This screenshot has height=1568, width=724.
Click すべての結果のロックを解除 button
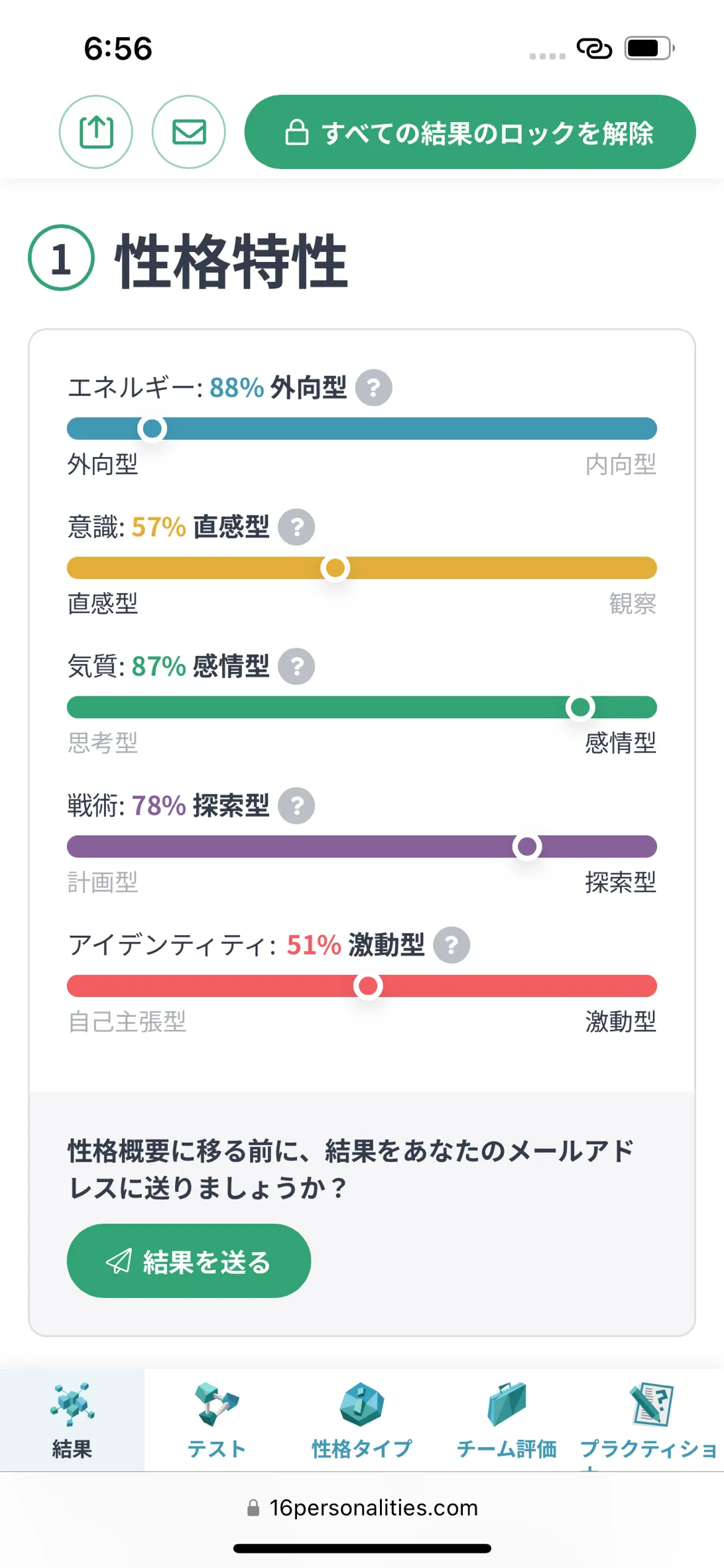coord(470,132)
